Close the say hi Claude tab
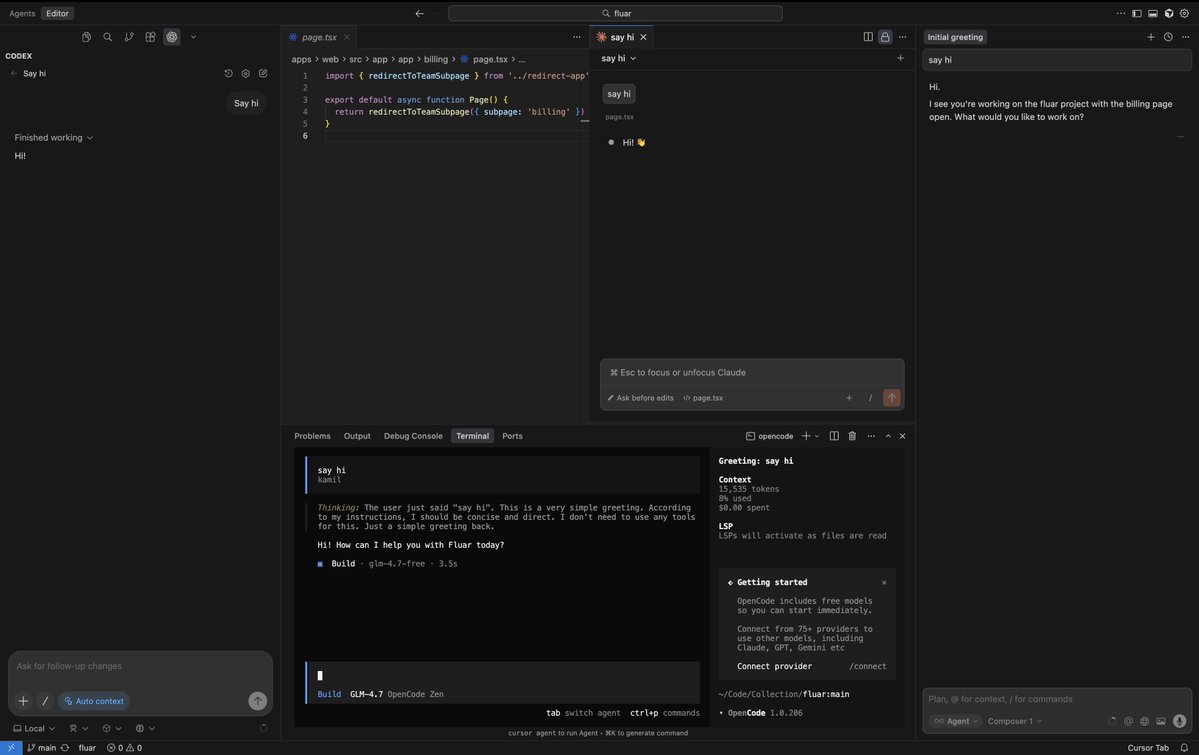 (643, 37)
